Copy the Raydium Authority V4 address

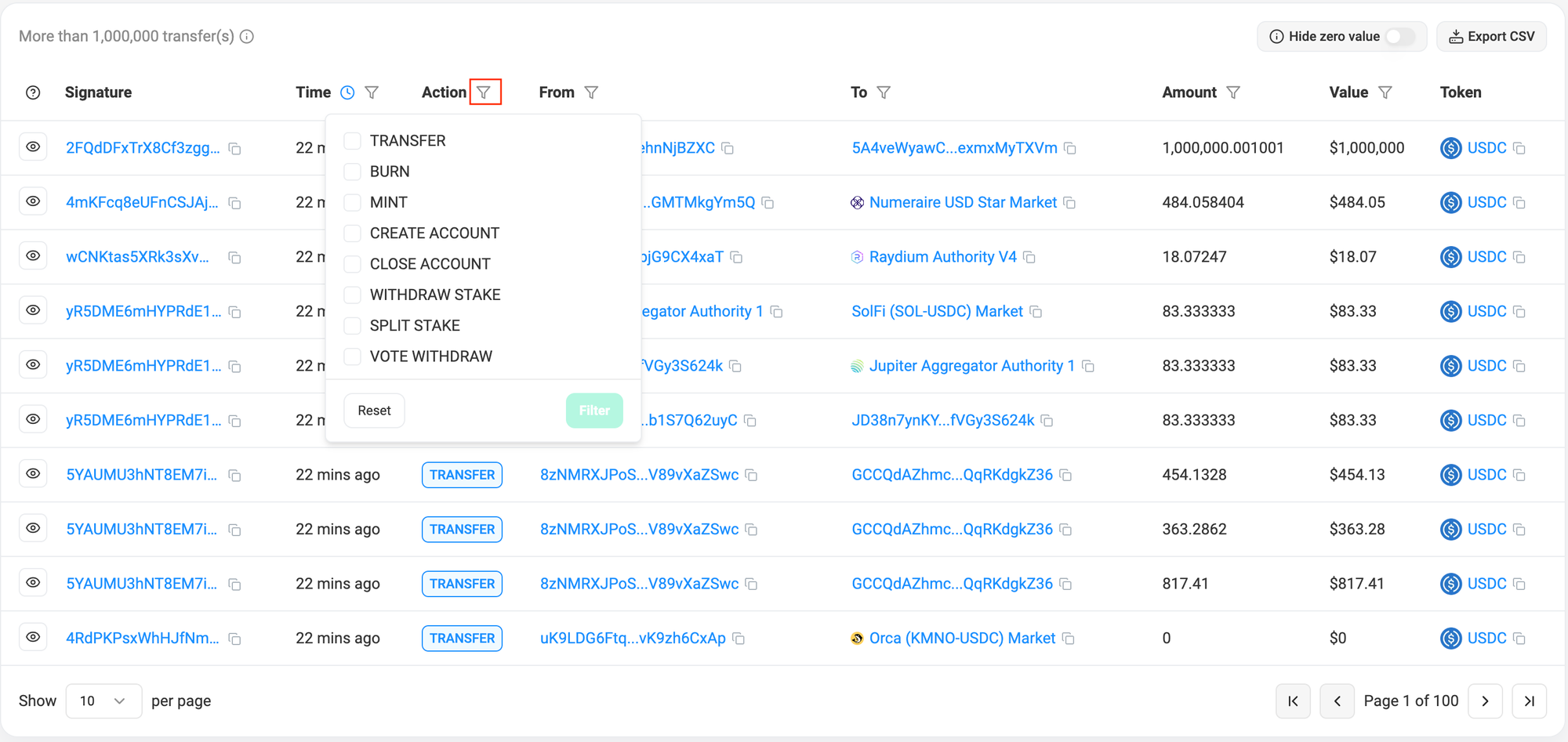click(1029, 257)
